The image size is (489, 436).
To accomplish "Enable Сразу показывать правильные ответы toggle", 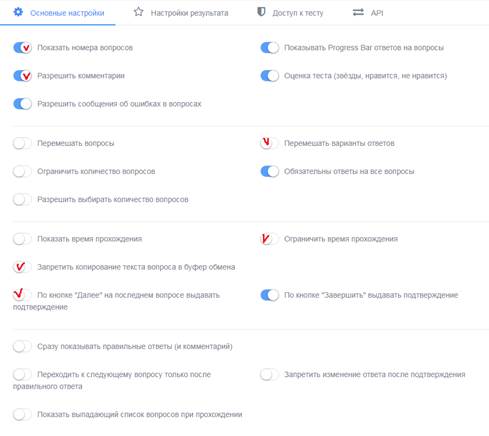I will click(x=22, y=346).
